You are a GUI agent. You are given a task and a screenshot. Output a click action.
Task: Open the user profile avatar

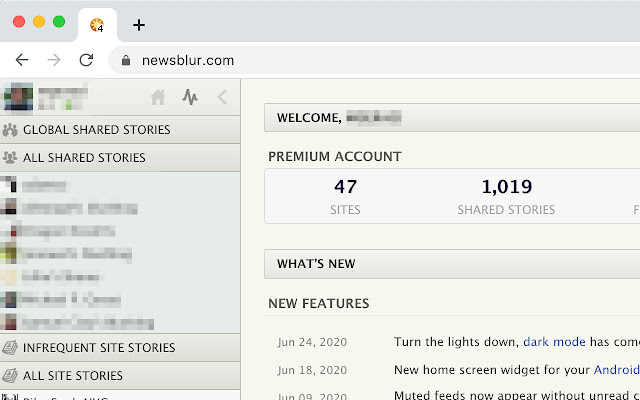[18, 97]
